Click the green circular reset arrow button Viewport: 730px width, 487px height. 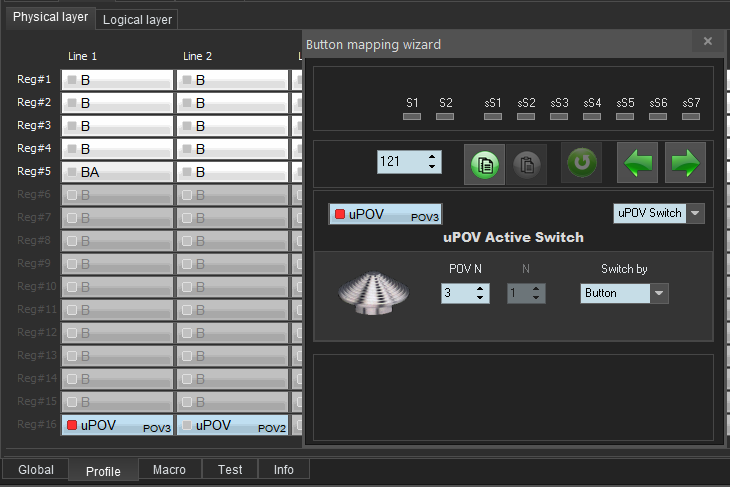pyautogui.click(x=581, y=162)
